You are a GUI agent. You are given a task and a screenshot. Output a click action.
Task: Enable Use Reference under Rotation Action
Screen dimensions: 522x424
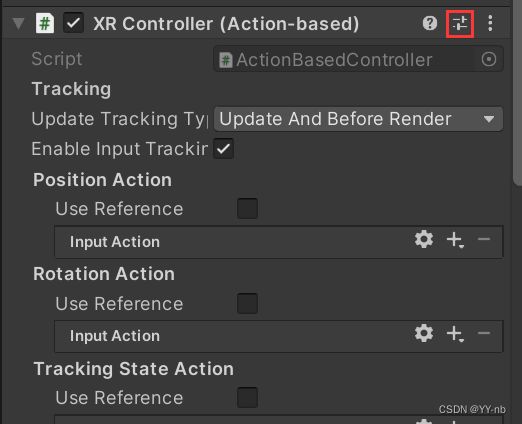(247, 304)
